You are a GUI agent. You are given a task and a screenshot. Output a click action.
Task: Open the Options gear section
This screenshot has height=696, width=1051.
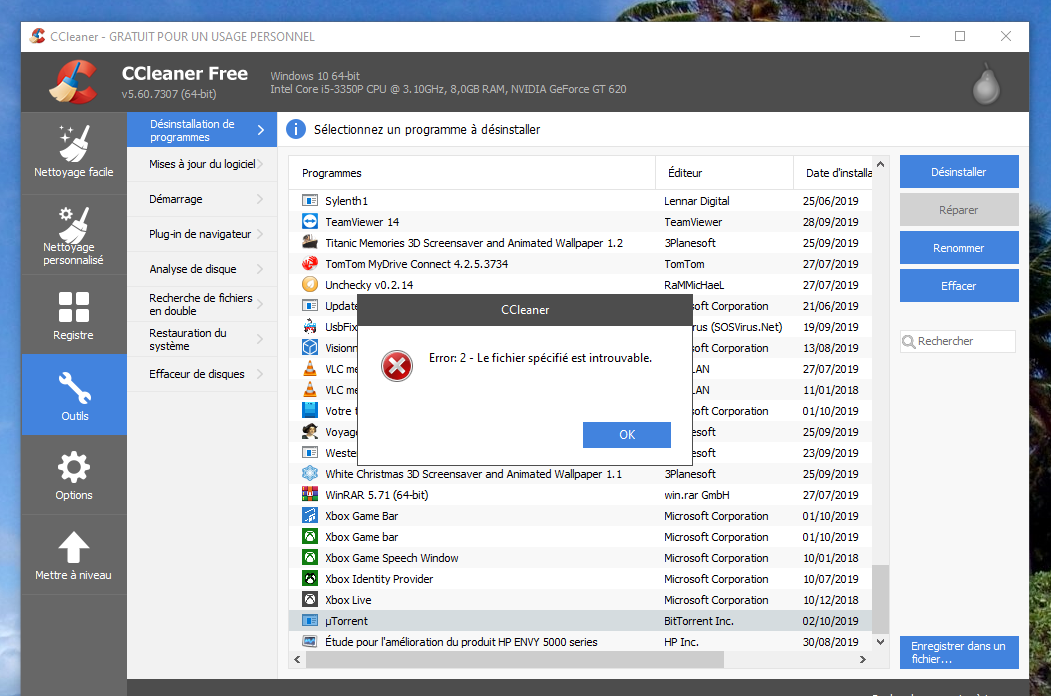pos(74,475)
